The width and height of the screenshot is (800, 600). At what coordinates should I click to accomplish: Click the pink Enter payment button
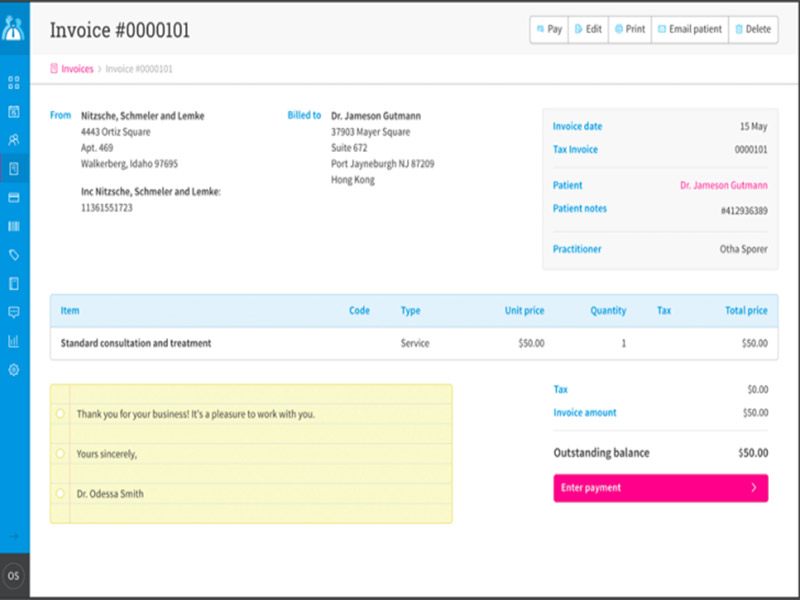pos(660,488)
